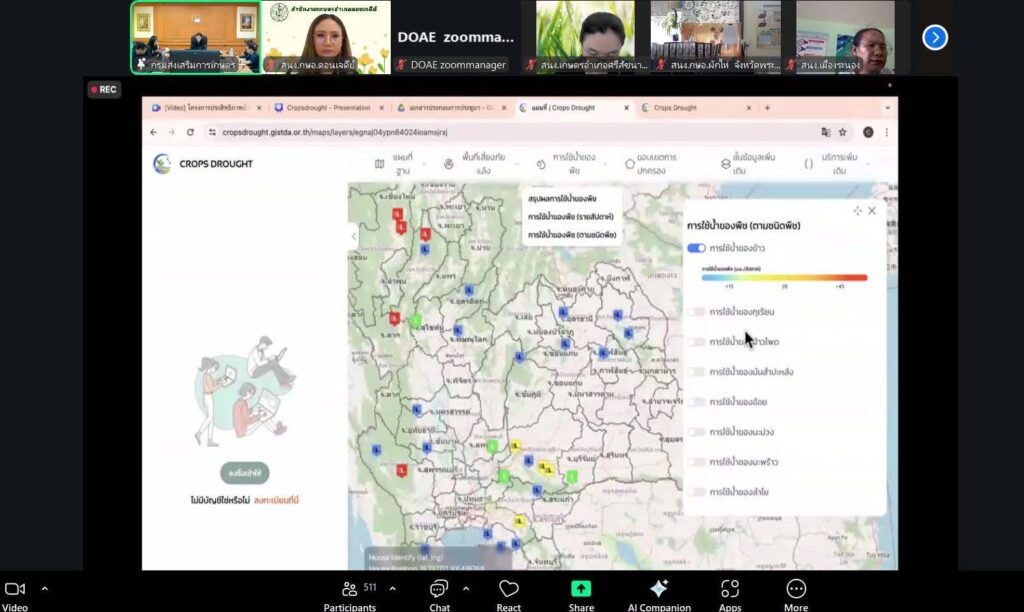Image resolution: width=1024 pixels, height=612 pixels.
Task: Enable the การใช้น้ำของทุเรียน toggle
Action: (x=696, y=312)
